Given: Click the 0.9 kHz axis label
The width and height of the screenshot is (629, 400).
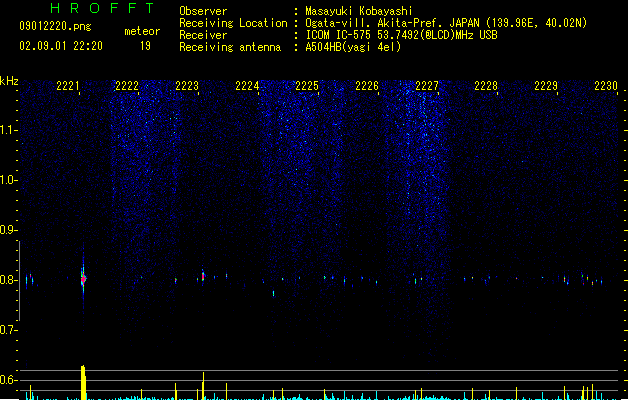Looking at the screenshot, I should click(x=8, y=230).
